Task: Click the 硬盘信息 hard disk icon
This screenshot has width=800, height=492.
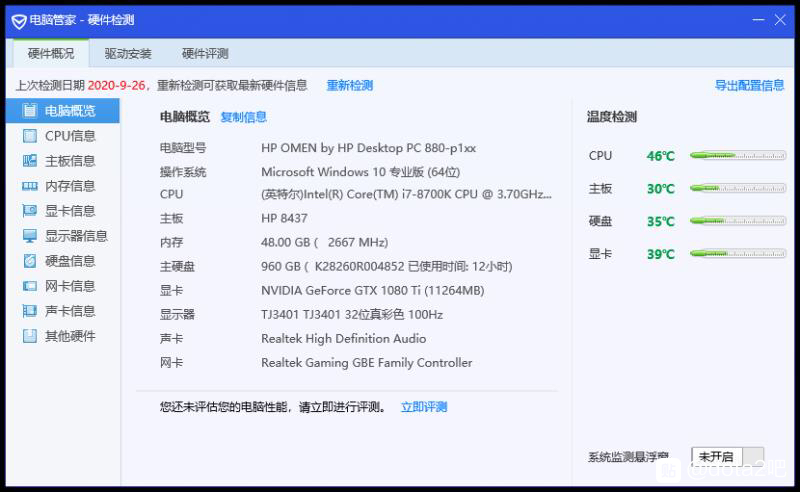Action: pos(30,261)
